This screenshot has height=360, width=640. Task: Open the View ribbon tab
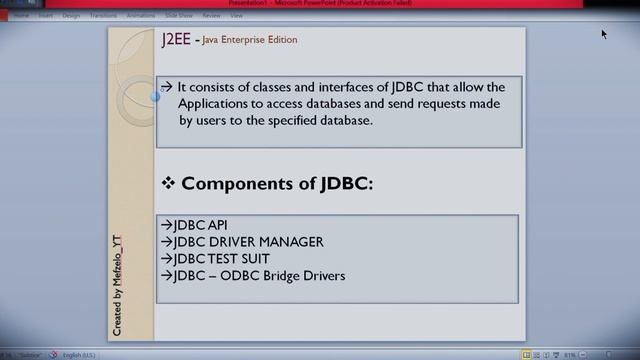pyautogui.click(x=236, y=16)
